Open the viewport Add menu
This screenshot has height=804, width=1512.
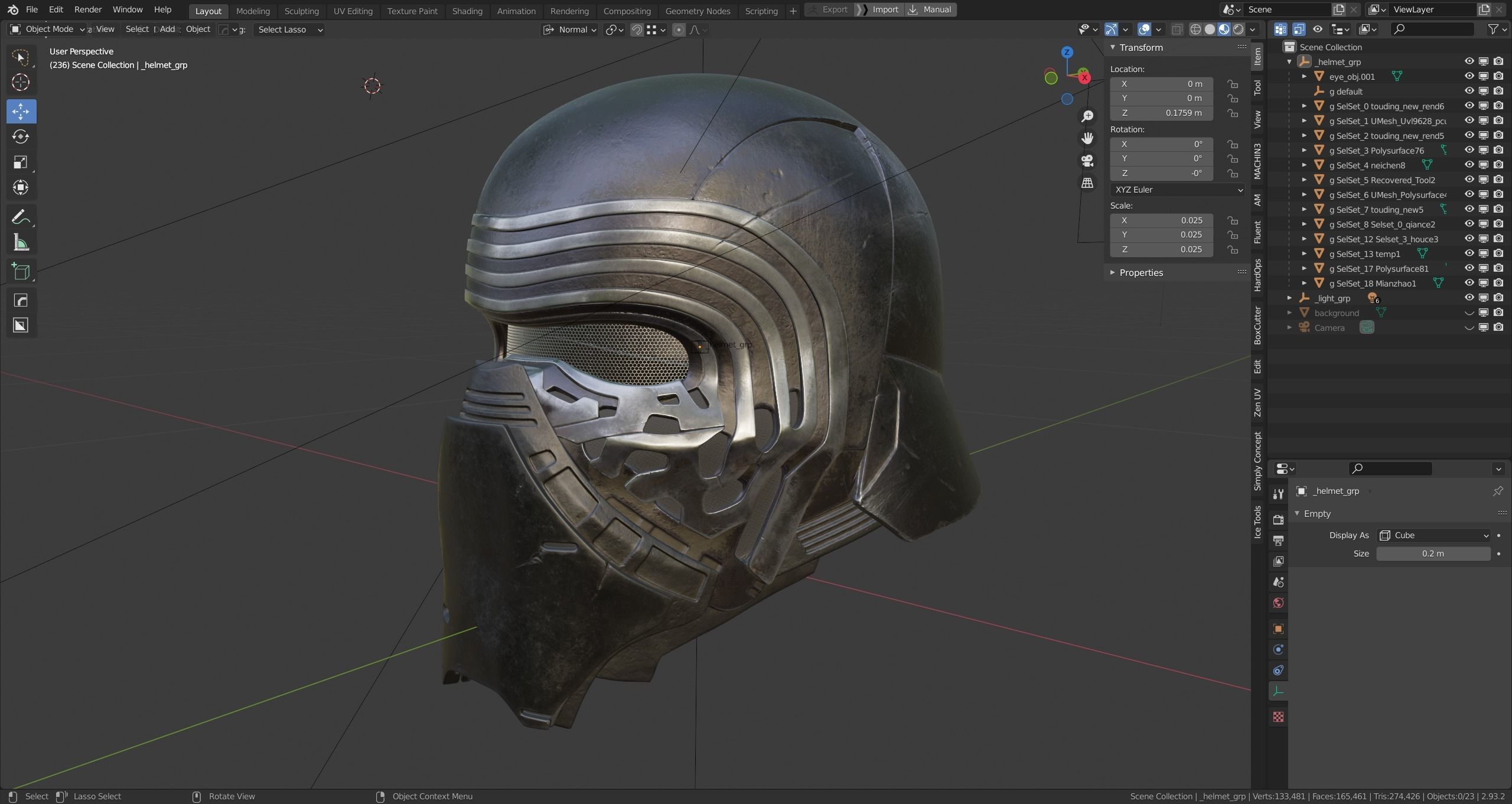[168, 29]
